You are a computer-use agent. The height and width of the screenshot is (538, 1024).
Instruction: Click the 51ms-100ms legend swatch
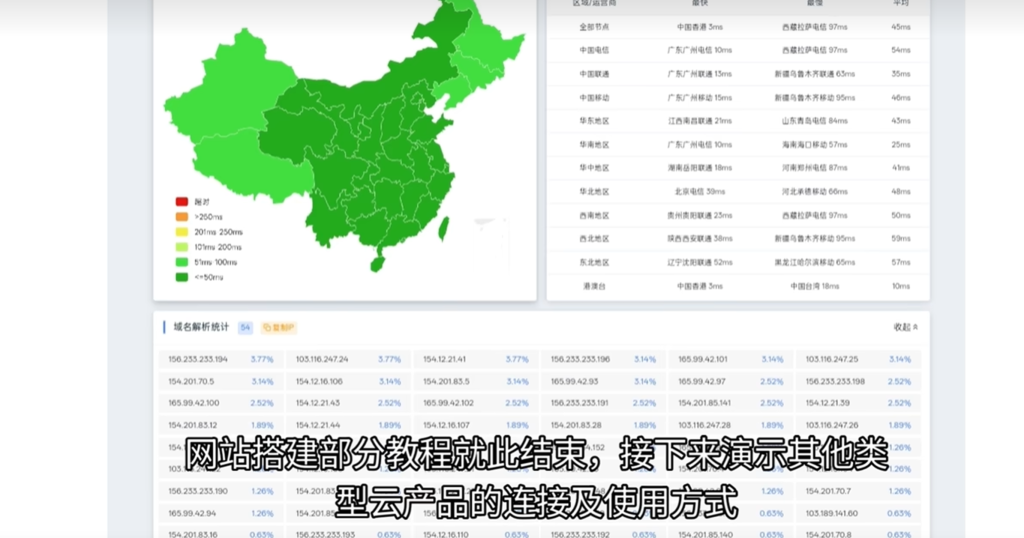182,262
